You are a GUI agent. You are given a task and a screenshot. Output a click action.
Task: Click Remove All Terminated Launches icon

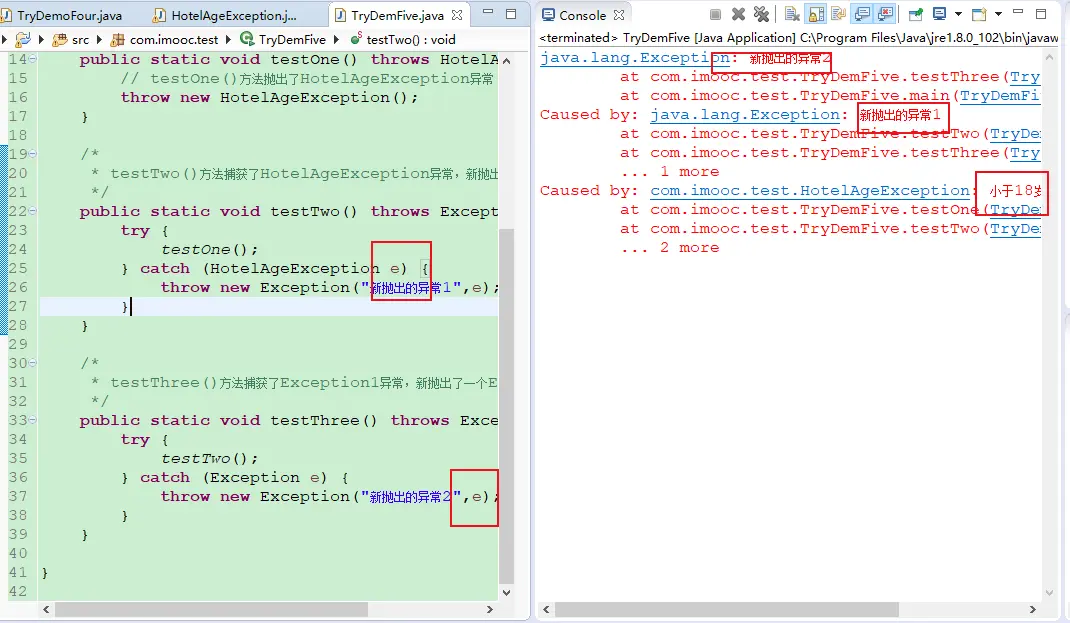[761, 15]
